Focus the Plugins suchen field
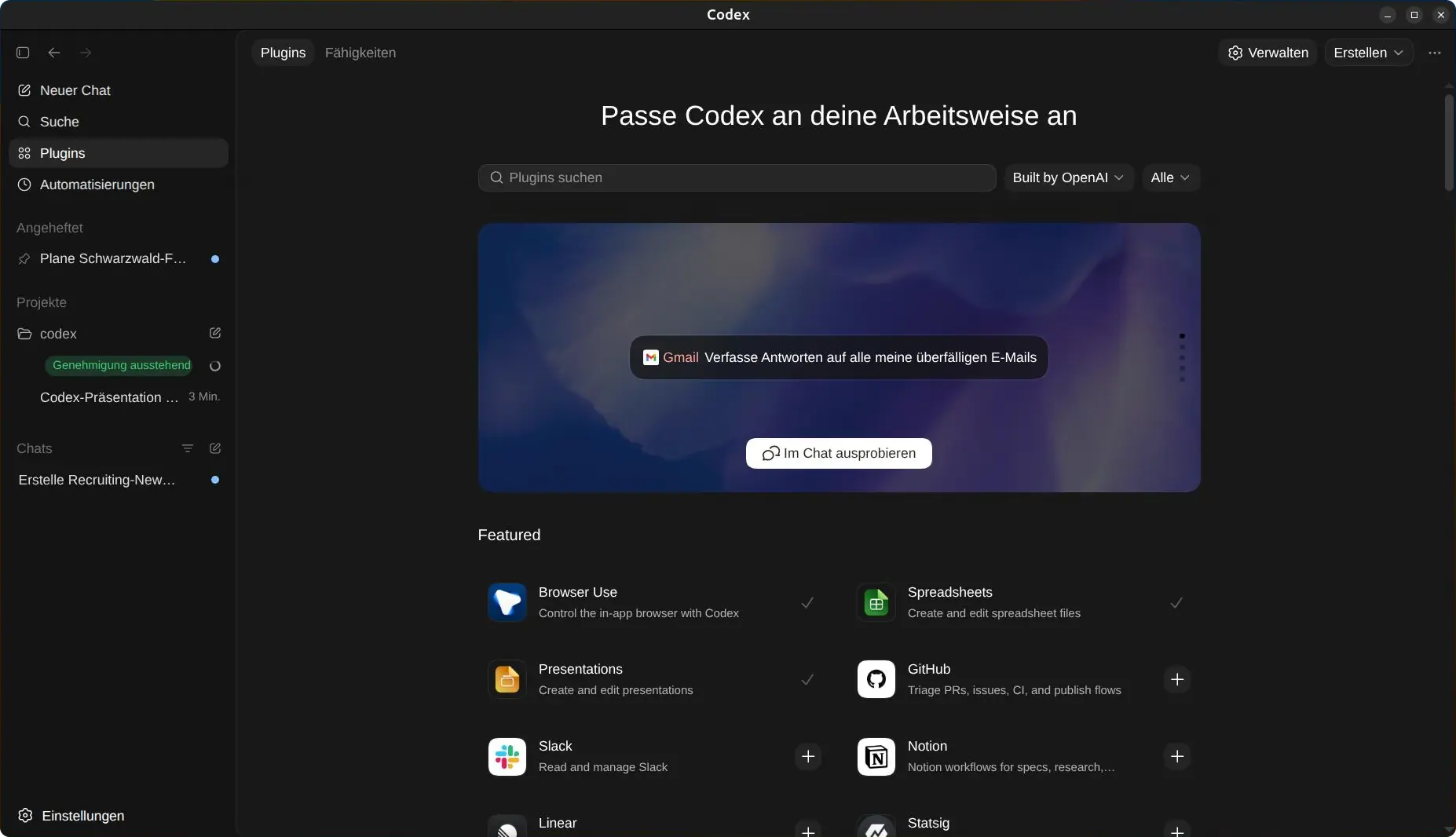This screenshot has height=837, width=1456. [x=737, y=177]
